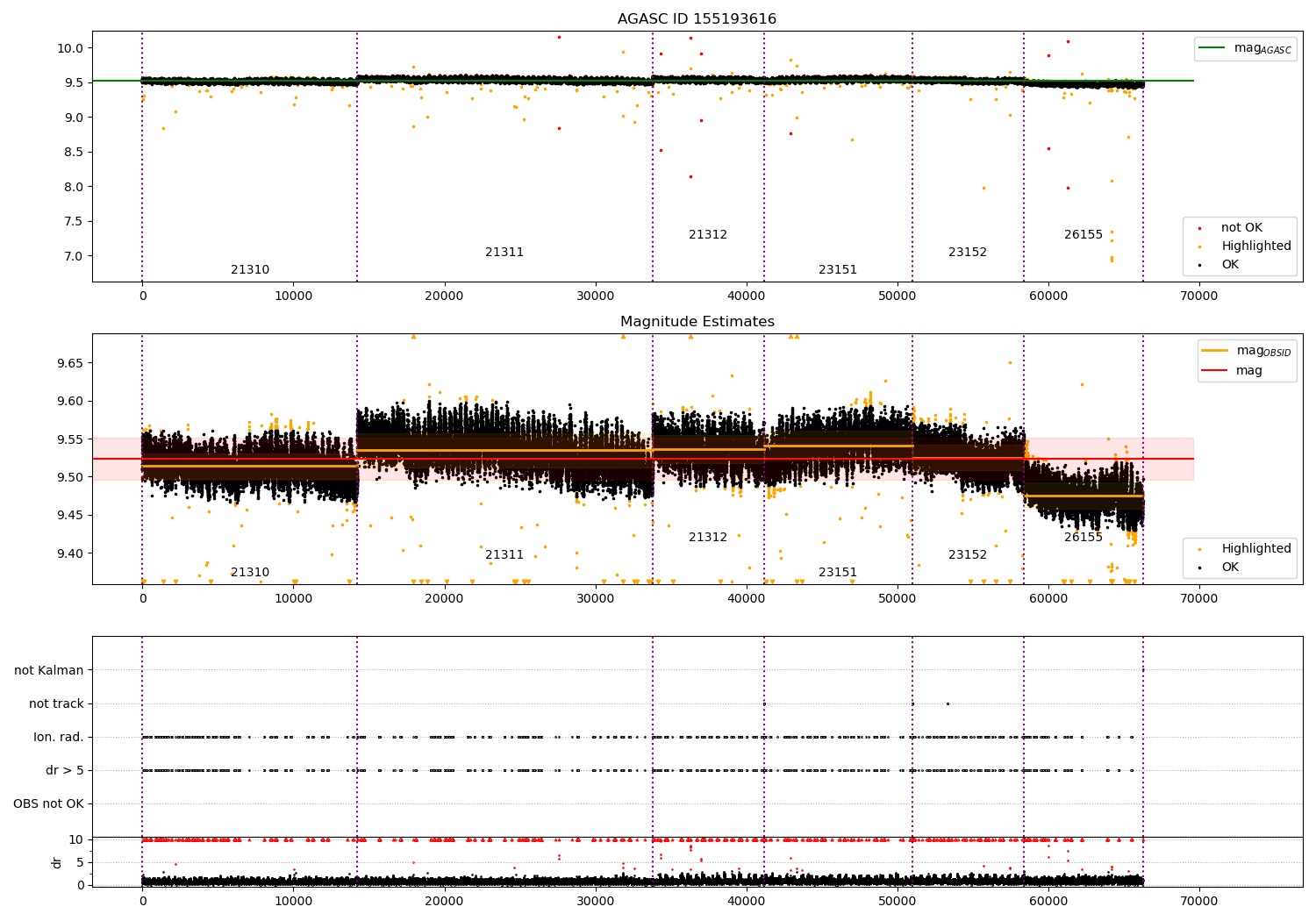This screenshot has width=1316, height=921.
Task: Click the 8.5 y-tick of top plot
Action: [75, 152]
